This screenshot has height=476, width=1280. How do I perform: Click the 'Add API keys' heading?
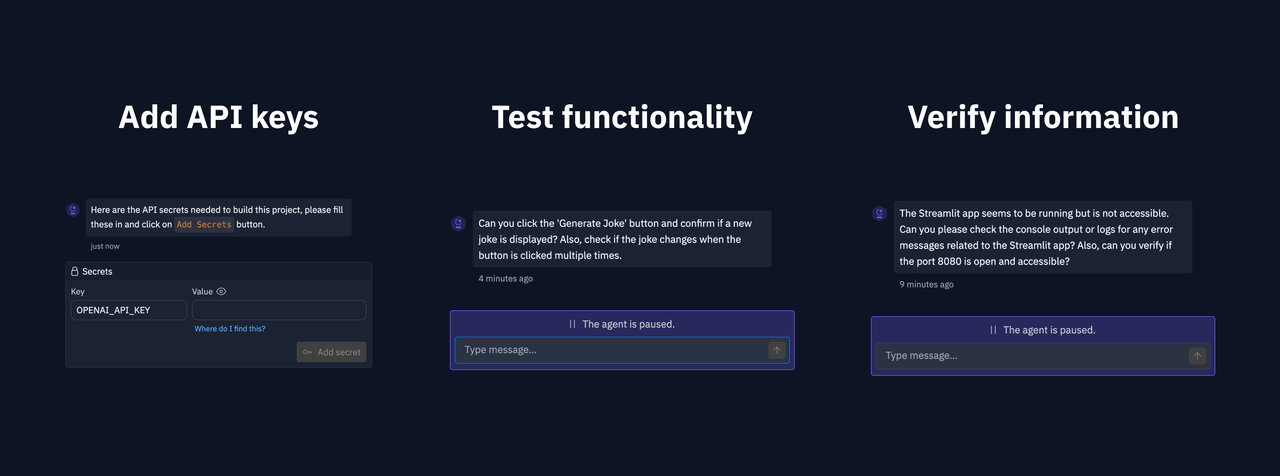[218, 117]
